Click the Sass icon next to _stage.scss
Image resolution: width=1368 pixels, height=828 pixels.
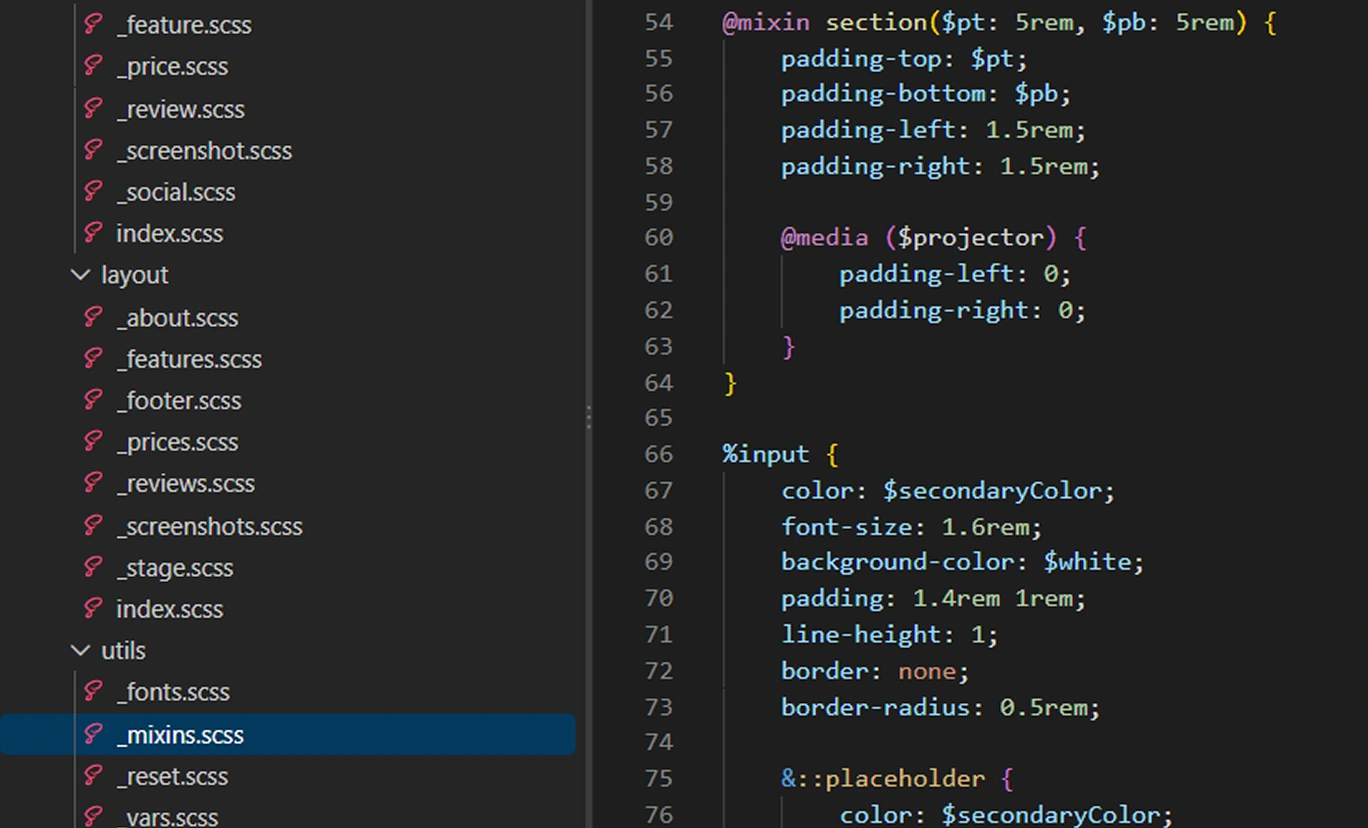93,567
